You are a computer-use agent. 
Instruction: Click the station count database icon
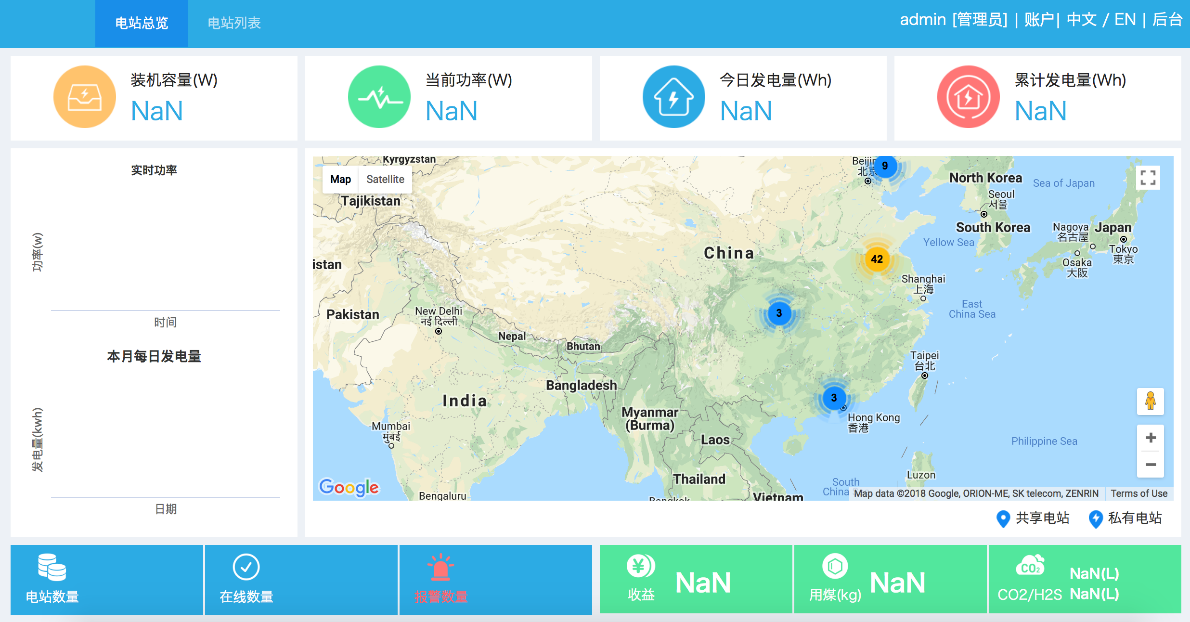52,568
